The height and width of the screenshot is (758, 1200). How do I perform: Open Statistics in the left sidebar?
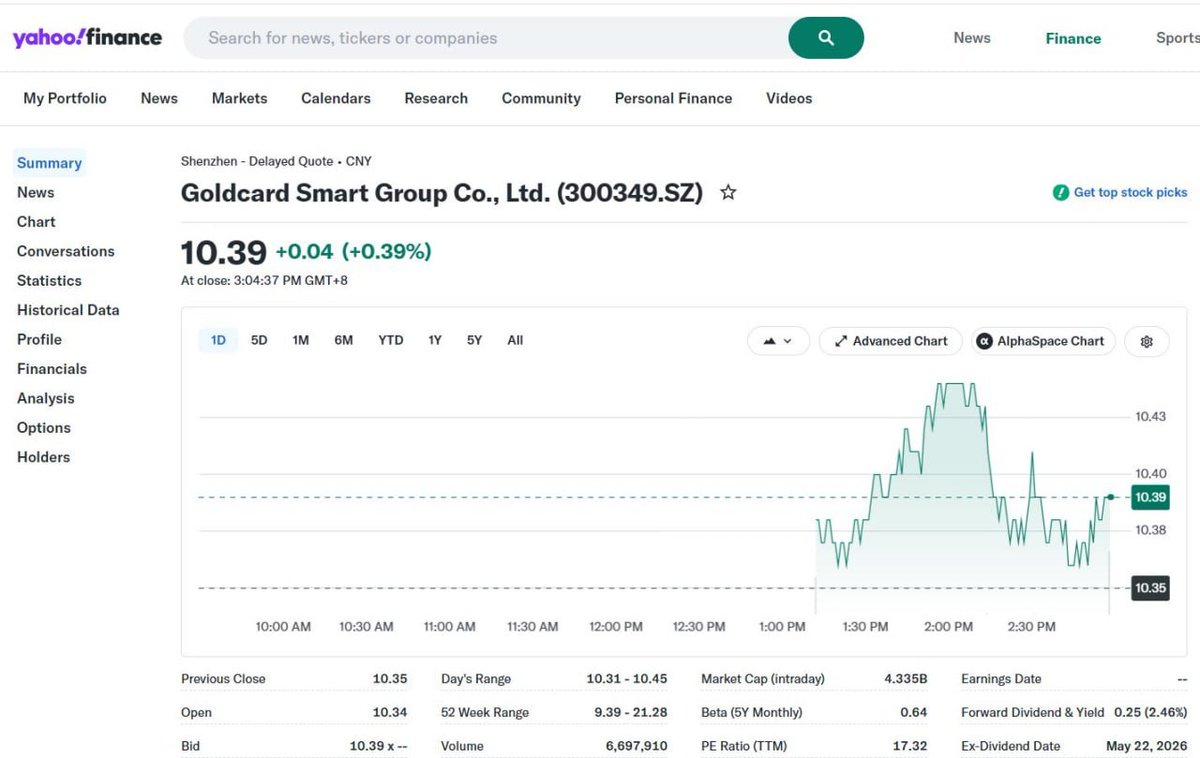tap(49, 281)
